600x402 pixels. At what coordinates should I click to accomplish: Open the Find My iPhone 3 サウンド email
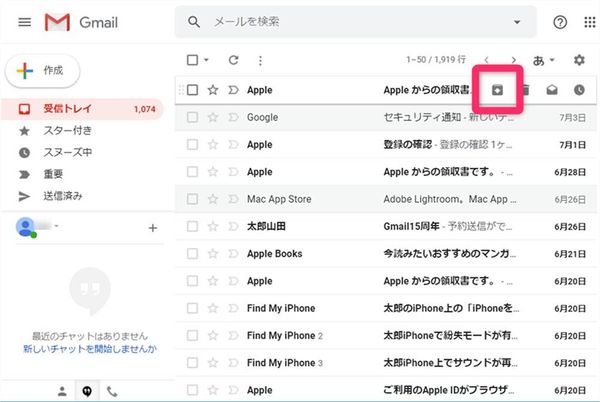pyautogui.click(x=386, y=362)
